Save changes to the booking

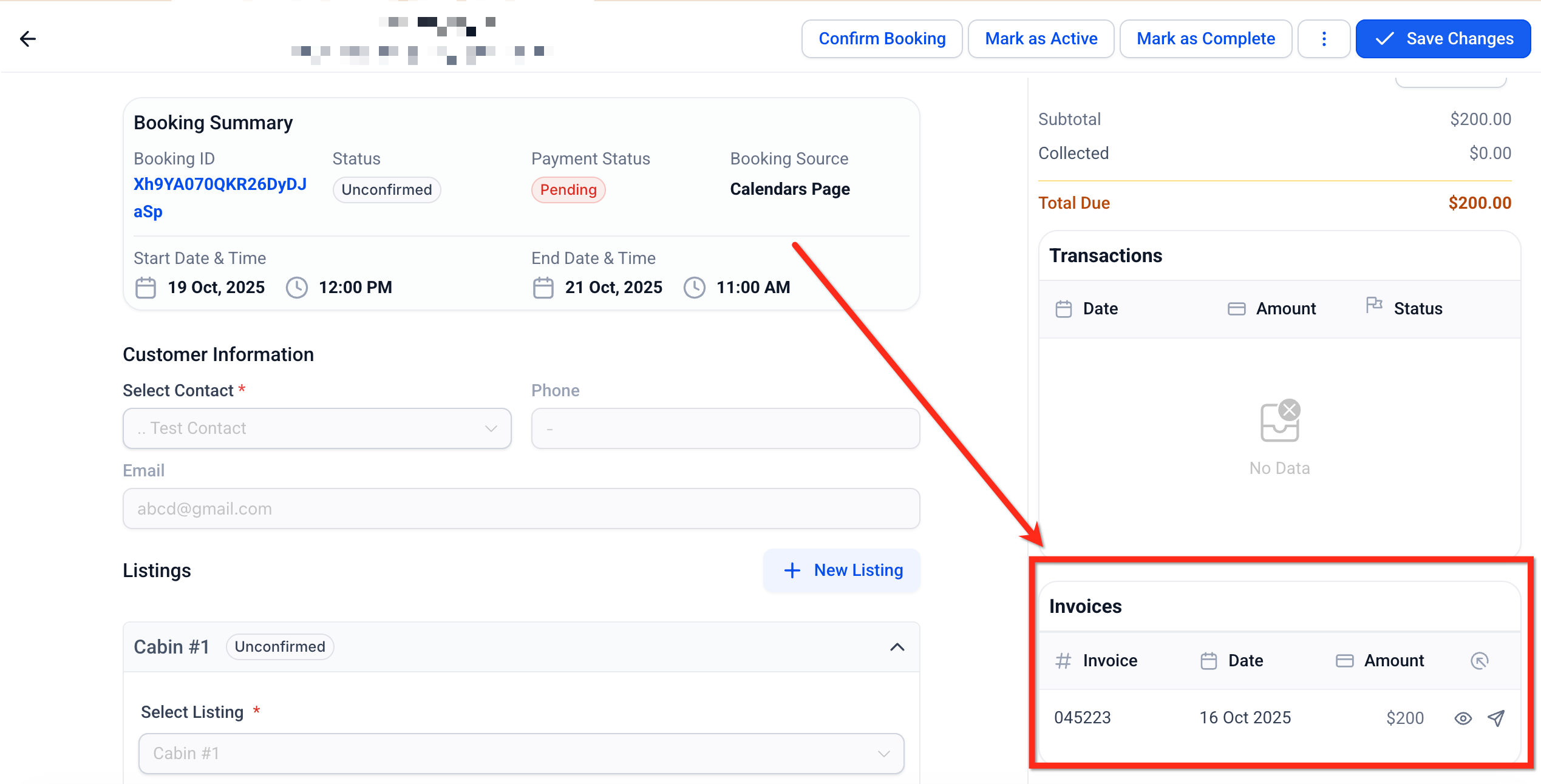tap(1443, 39)
